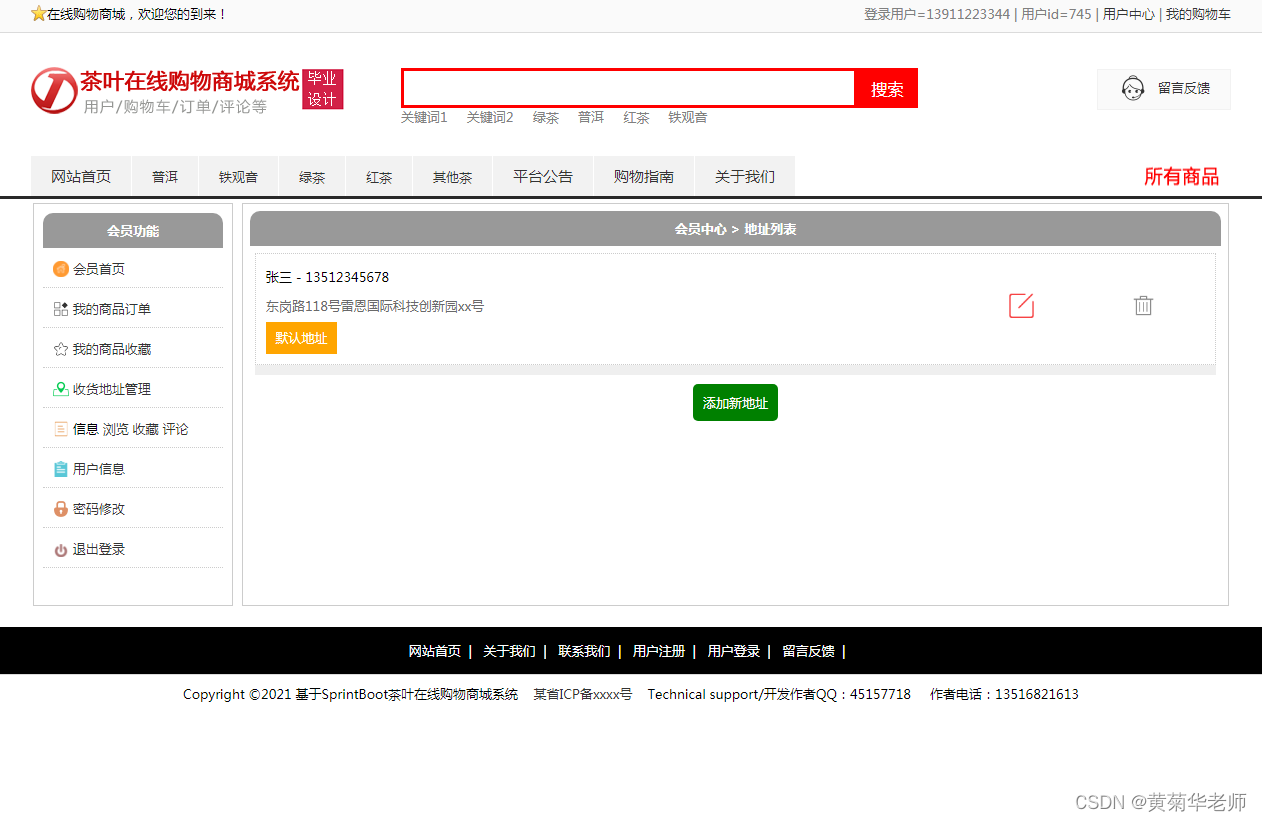This screenshot has width=1262, height=822.
Task: Click the 留言反馈 button at top right
Action: click(1164, 89)
